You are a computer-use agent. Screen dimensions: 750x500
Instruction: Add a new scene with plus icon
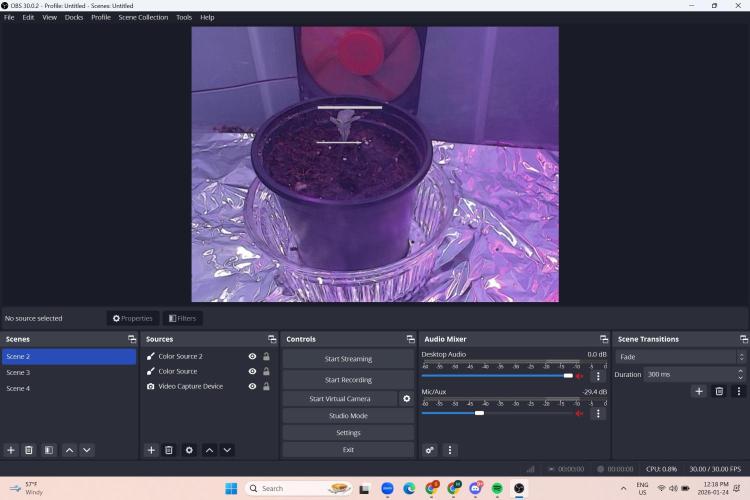click(11, 450)
